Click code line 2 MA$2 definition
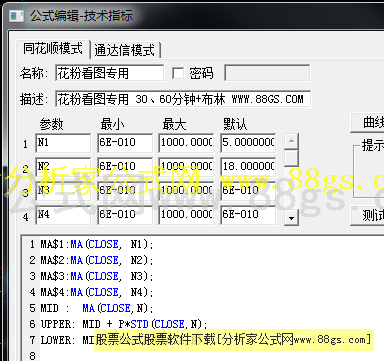The image size is (384, 361). click(x=97, y=260)
